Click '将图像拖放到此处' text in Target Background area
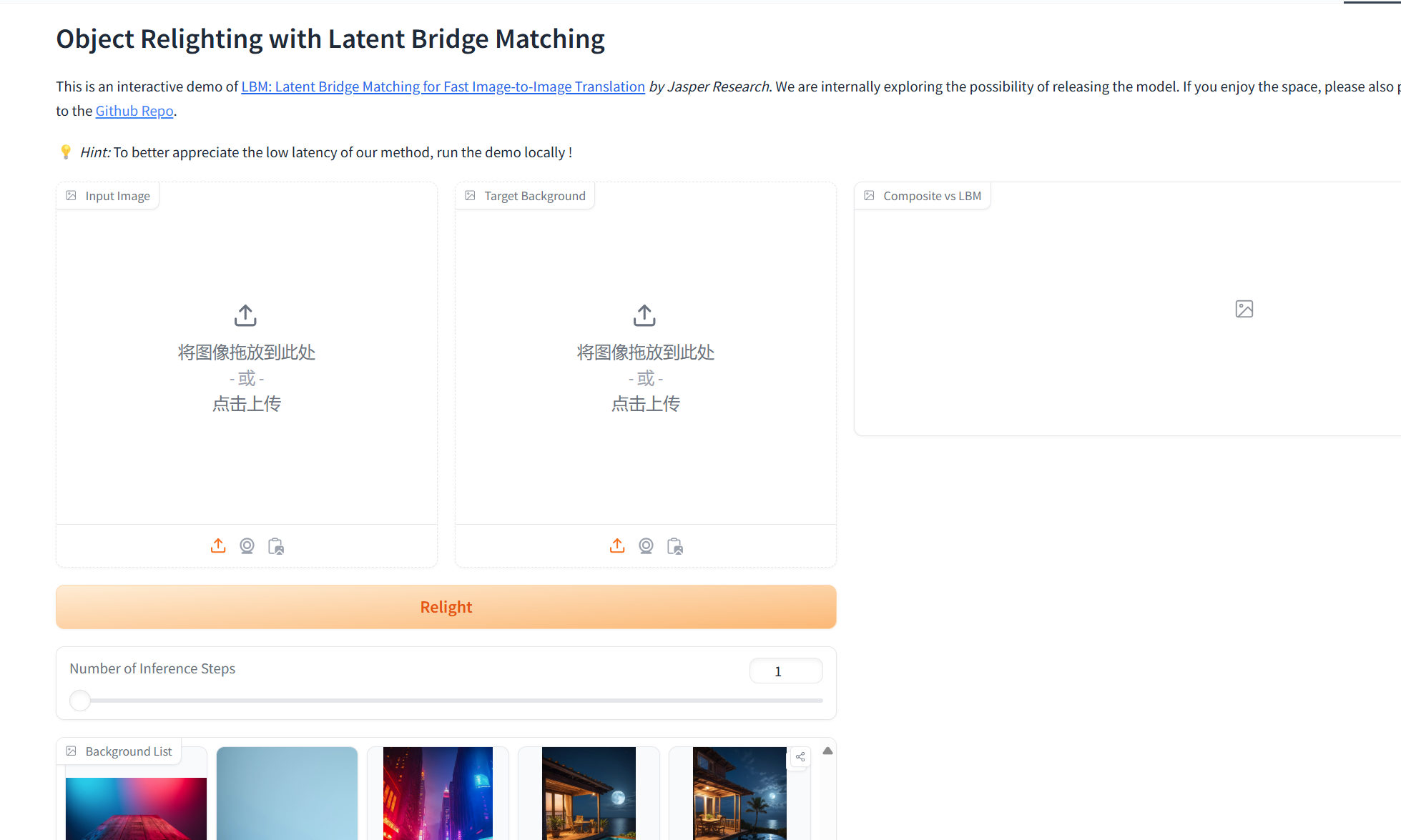1401x840 pixels. (x=646, y=352)
